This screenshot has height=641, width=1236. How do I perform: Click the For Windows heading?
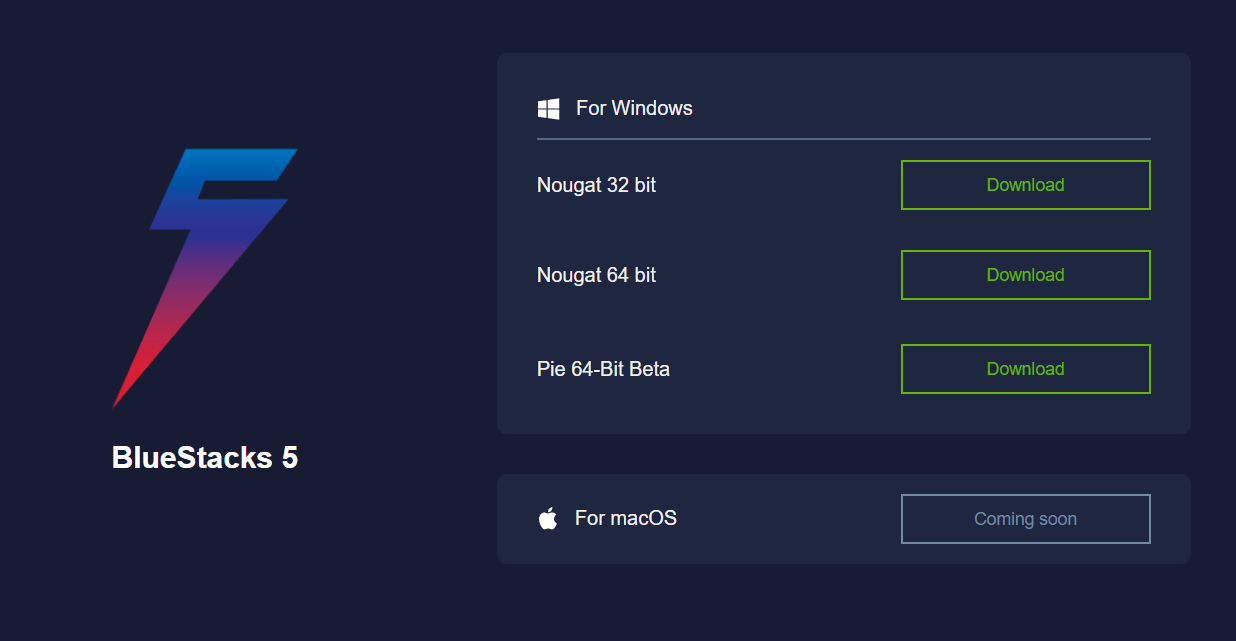click(x=634, y=108)
